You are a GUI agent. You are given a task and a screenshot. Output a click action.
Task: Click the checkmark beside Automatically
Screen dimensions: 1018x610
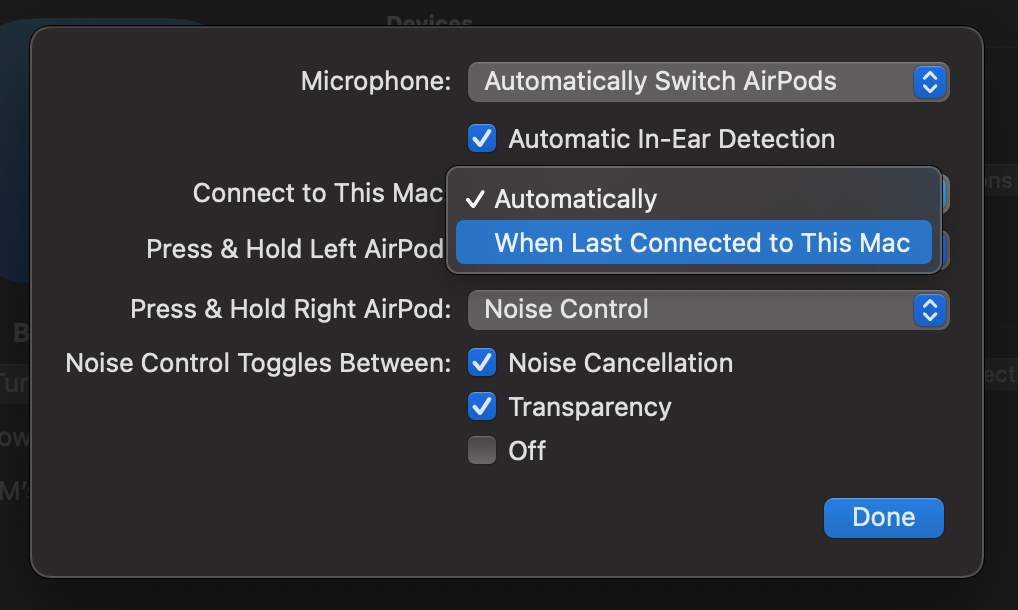(477, 199)
